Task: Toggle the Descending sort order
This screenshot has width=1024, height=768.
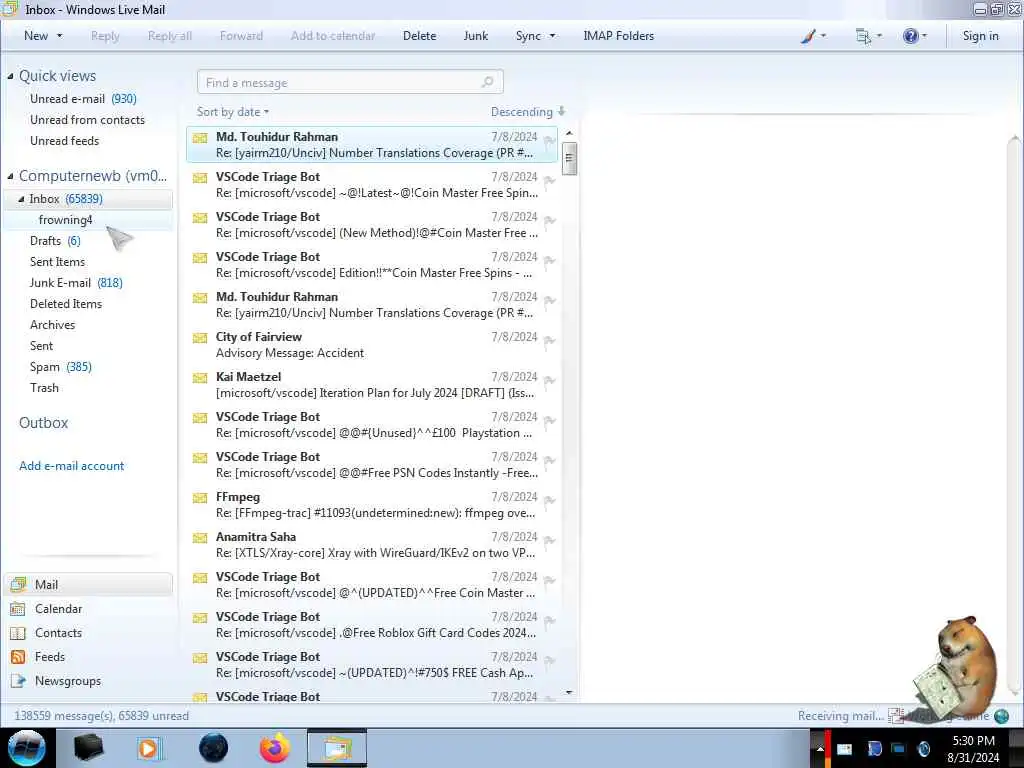Action: tap(528, 112)
